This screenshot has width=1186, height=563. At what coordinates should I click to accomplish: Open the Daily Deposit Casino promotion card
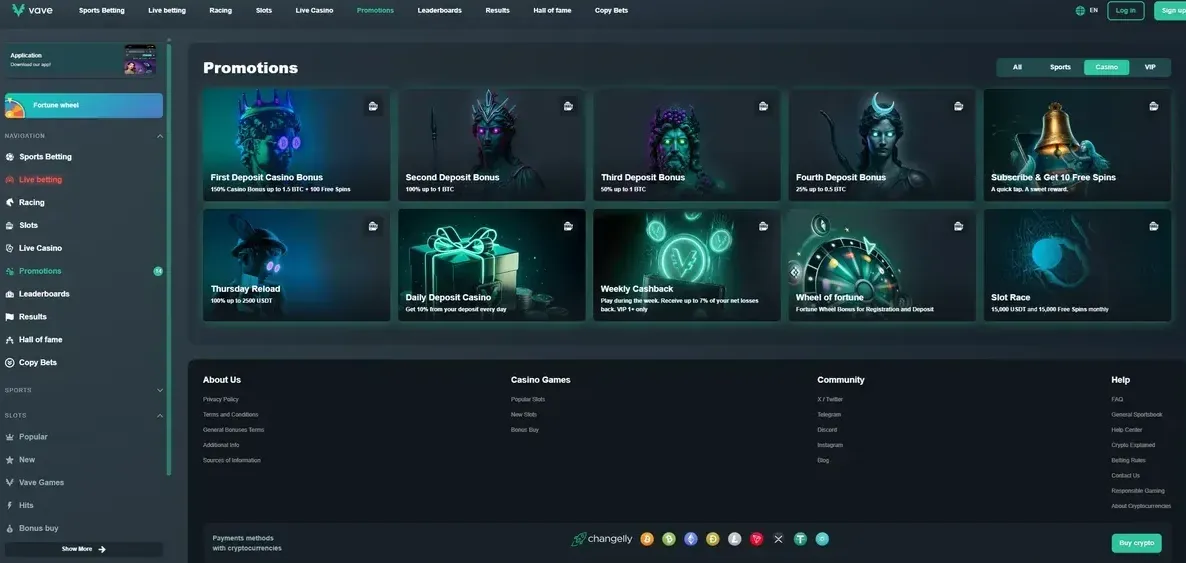coord(492,265)
